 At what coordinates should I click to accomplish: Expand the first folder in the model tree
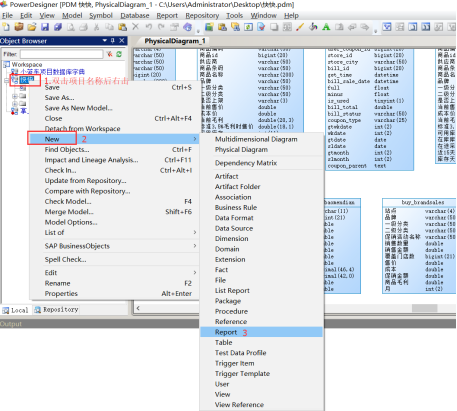tap(14, 96)
